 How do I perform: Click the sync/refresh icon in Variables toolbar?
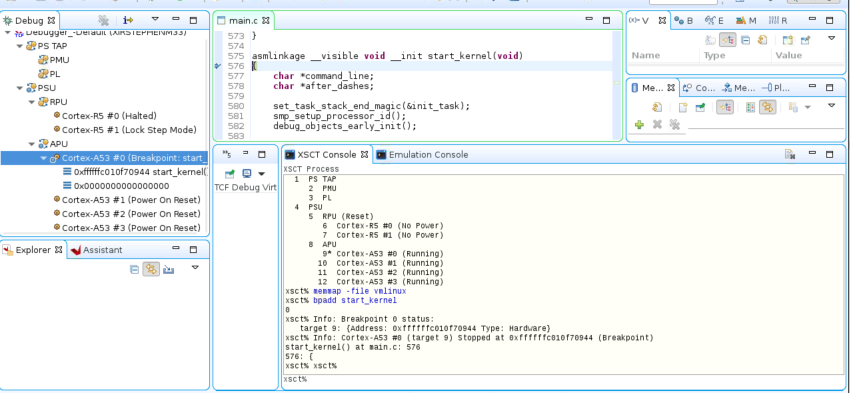click(x=763, y=40)
